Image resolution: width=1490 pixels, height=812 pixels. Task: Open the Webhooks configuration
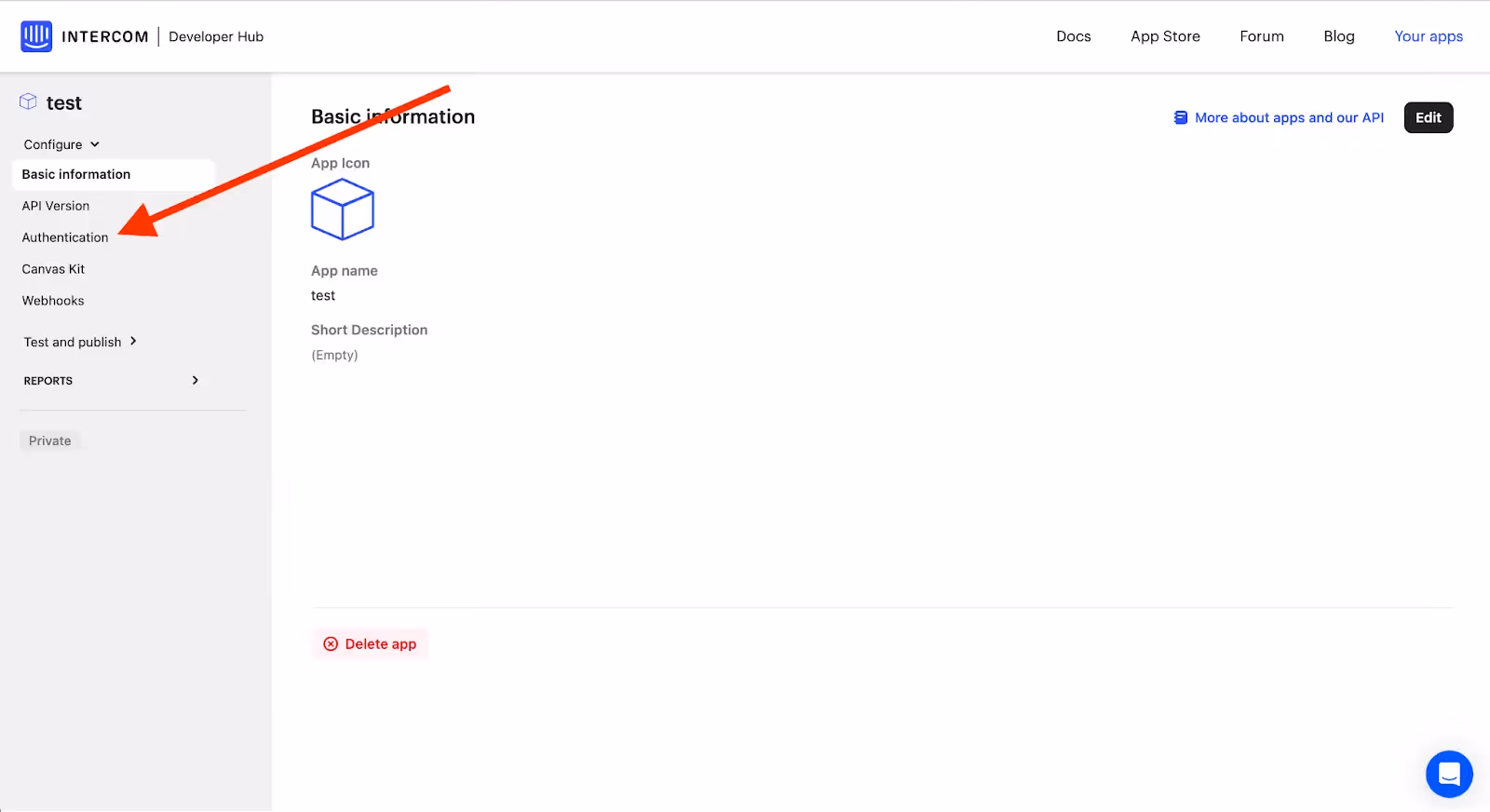click(53, 301)
